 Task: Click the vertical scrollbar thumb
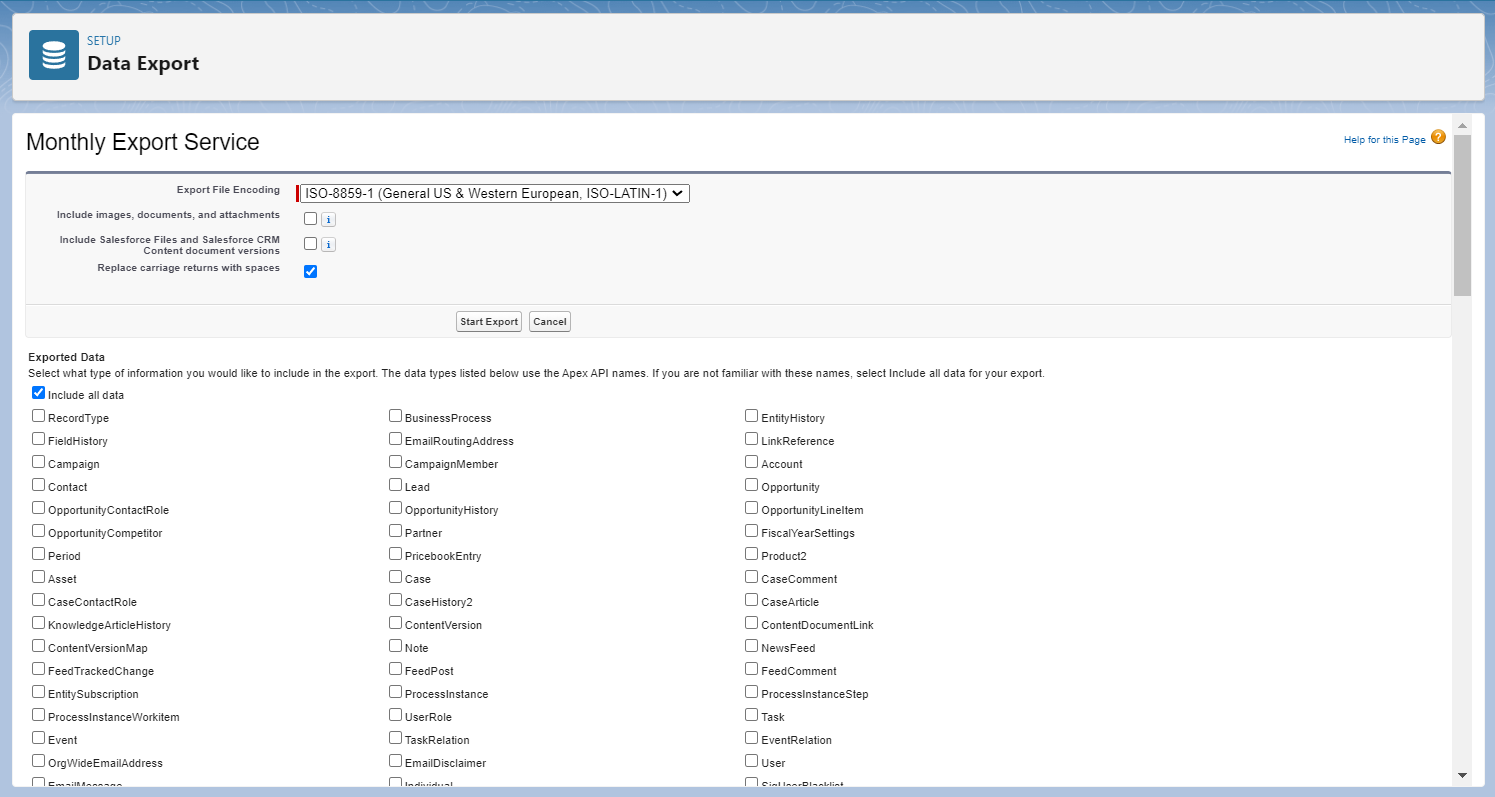pyautogui.click(x=1462, y=215)
